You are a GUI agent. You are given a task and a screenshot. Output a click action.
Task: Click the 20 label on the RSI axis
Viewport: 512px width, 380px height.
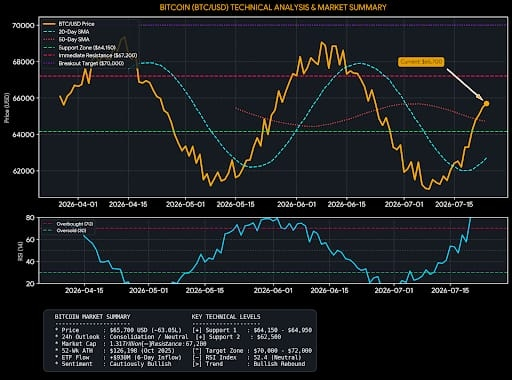[30, 284]
